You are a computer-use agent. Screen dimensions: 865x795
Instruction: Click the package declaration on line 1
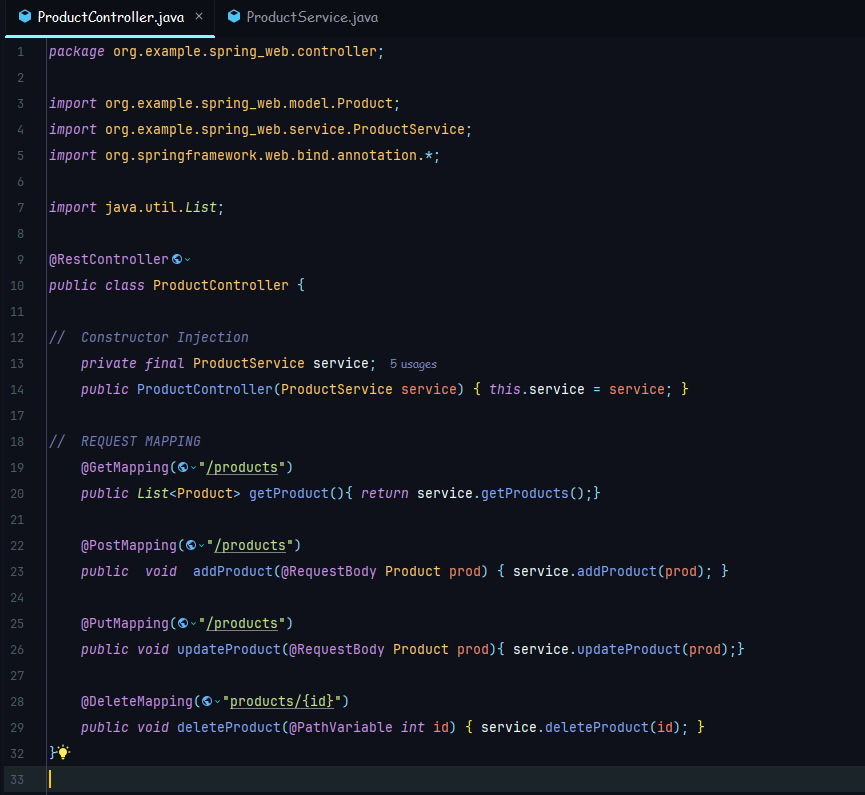216,51
